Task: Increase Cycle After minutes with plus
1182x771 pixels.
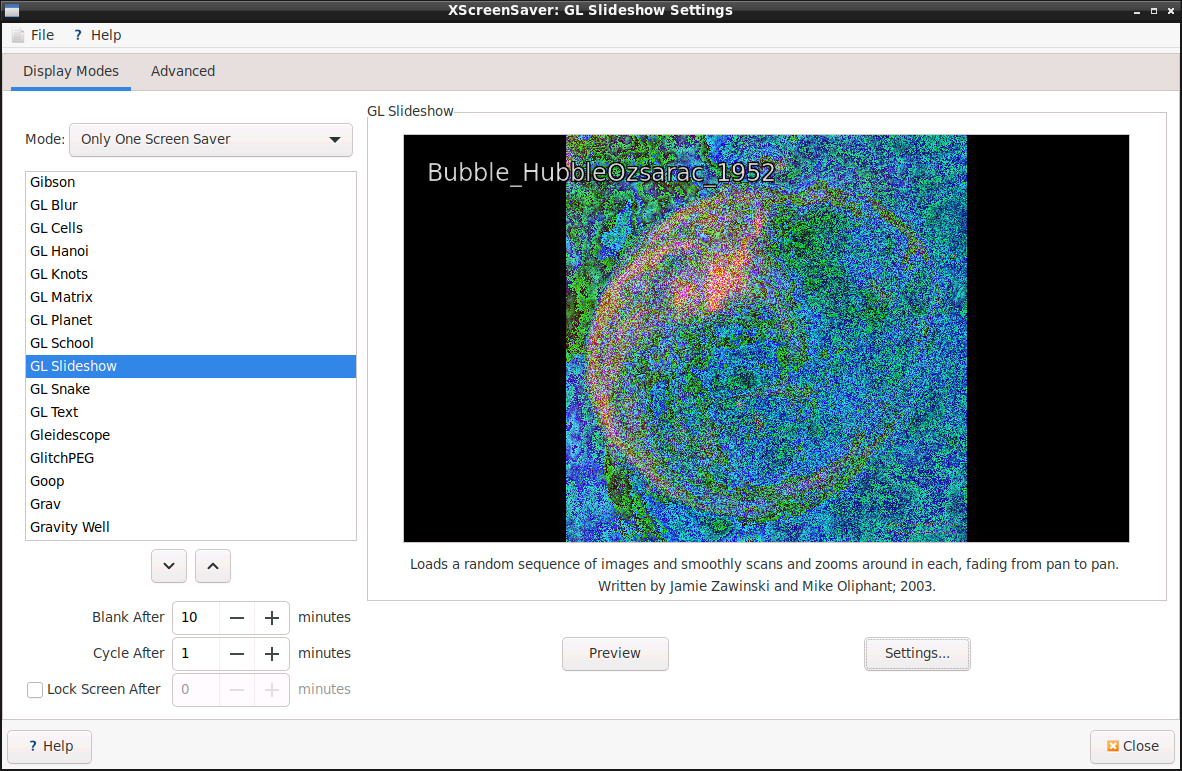Action: pyautogui.click(x=271, y=654)
